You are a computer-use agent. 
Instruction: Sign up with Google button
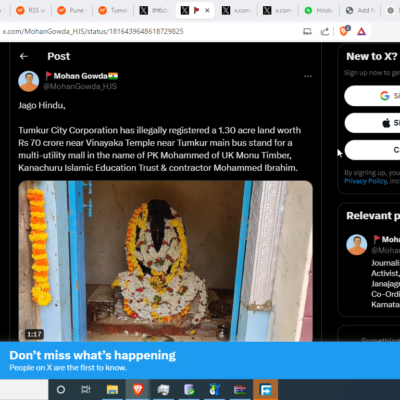pyautogui.click(x=372, y=96)
